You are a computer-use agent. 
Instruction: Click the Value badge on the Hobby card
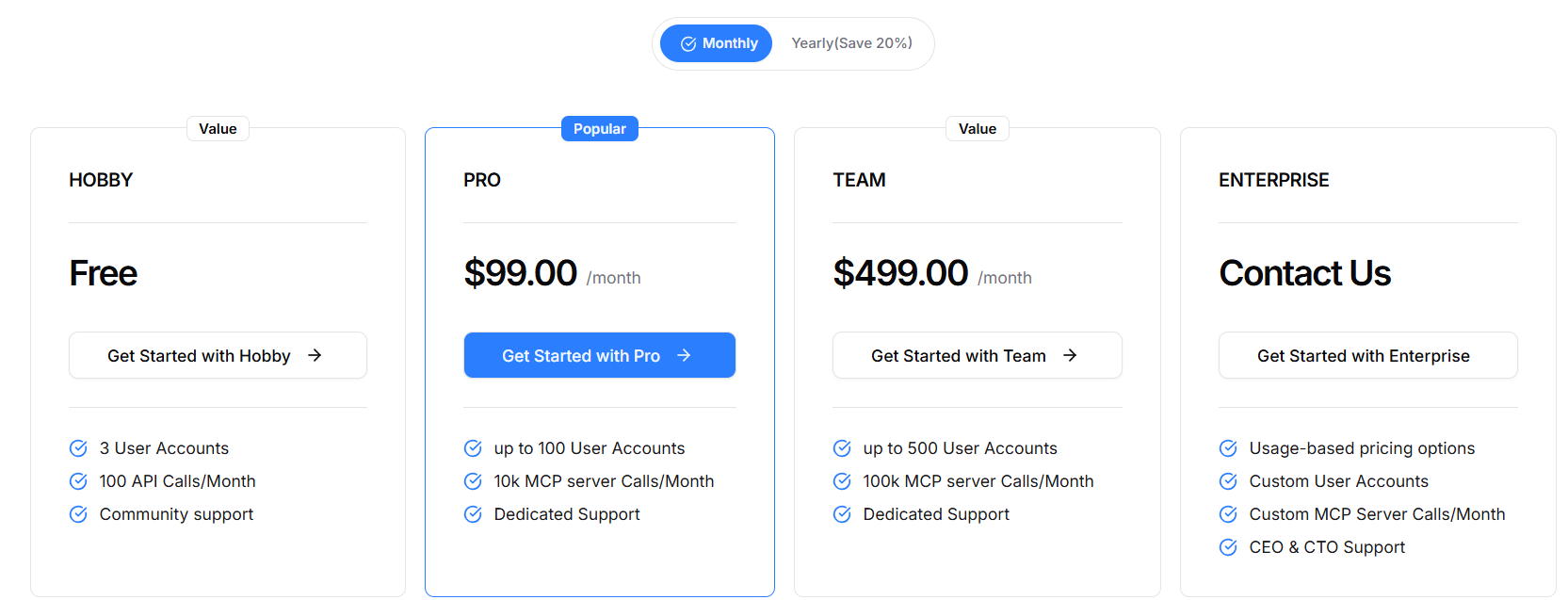pos(218,129)
